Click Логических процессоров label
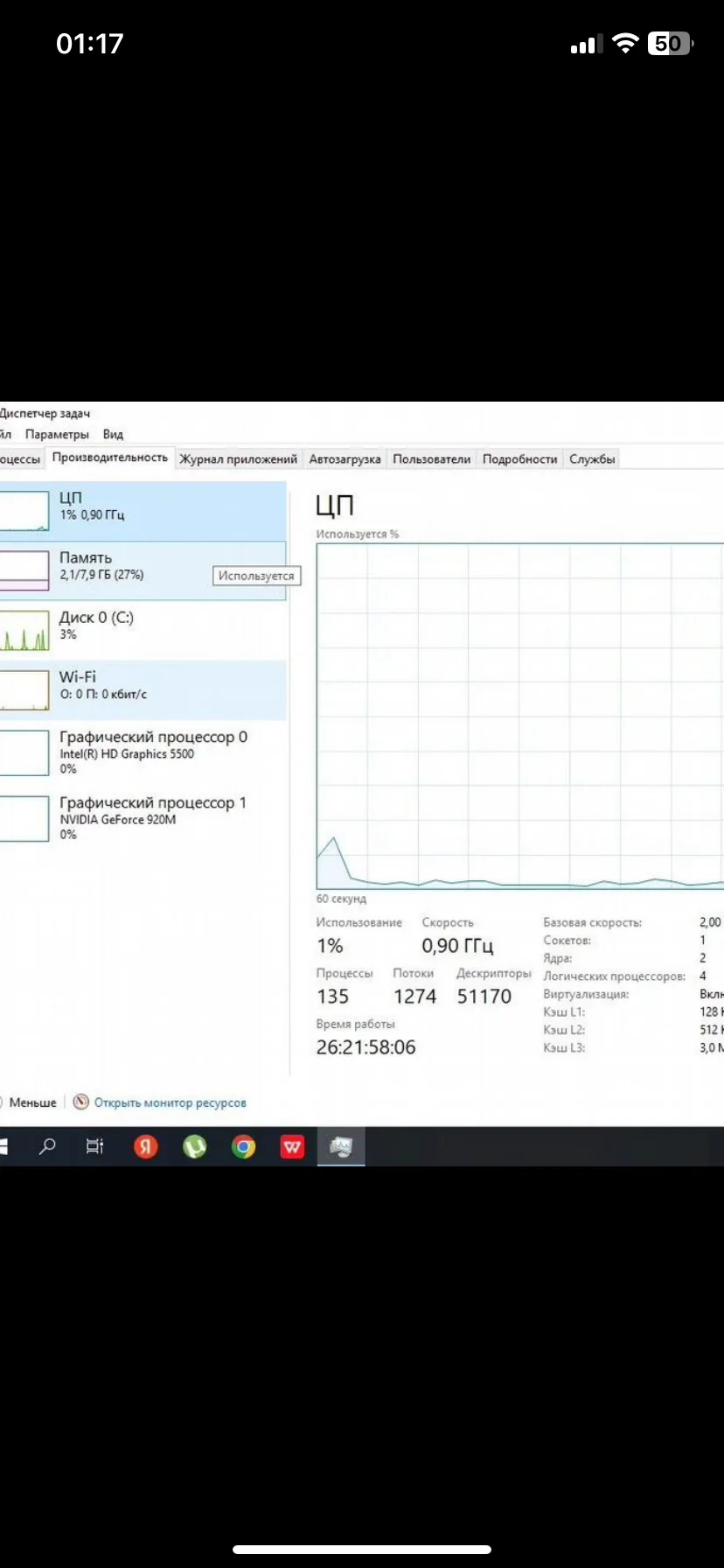The image size is (724, 1568). (x=614, y=976)
